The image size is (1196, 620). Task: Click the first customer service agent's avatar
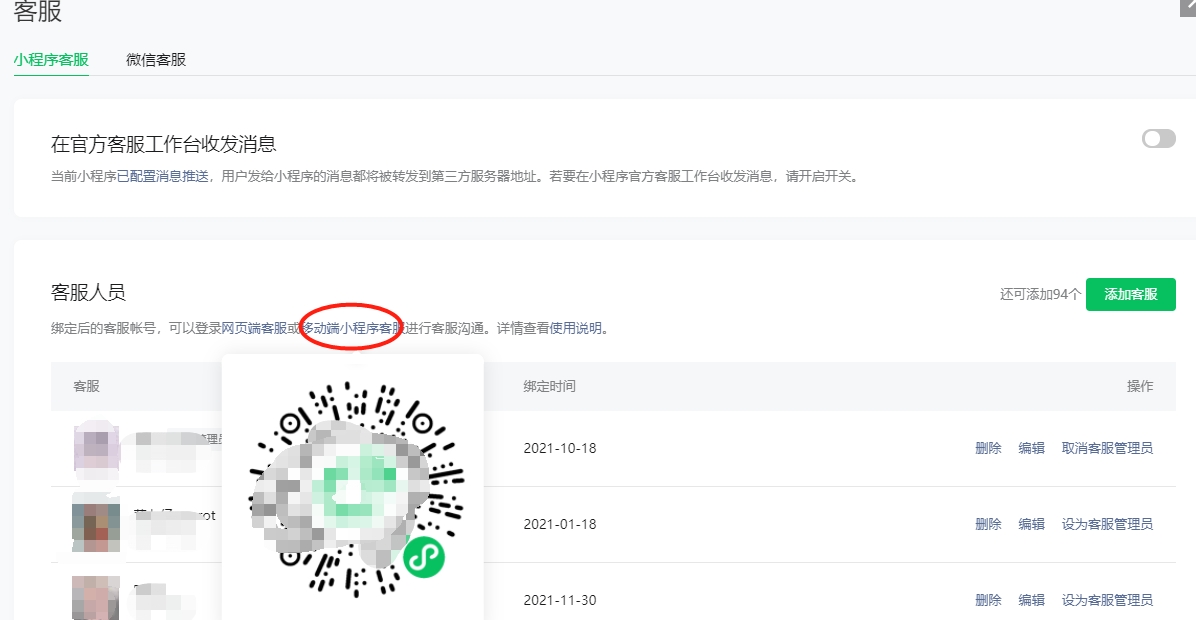(x=96, y=447)
